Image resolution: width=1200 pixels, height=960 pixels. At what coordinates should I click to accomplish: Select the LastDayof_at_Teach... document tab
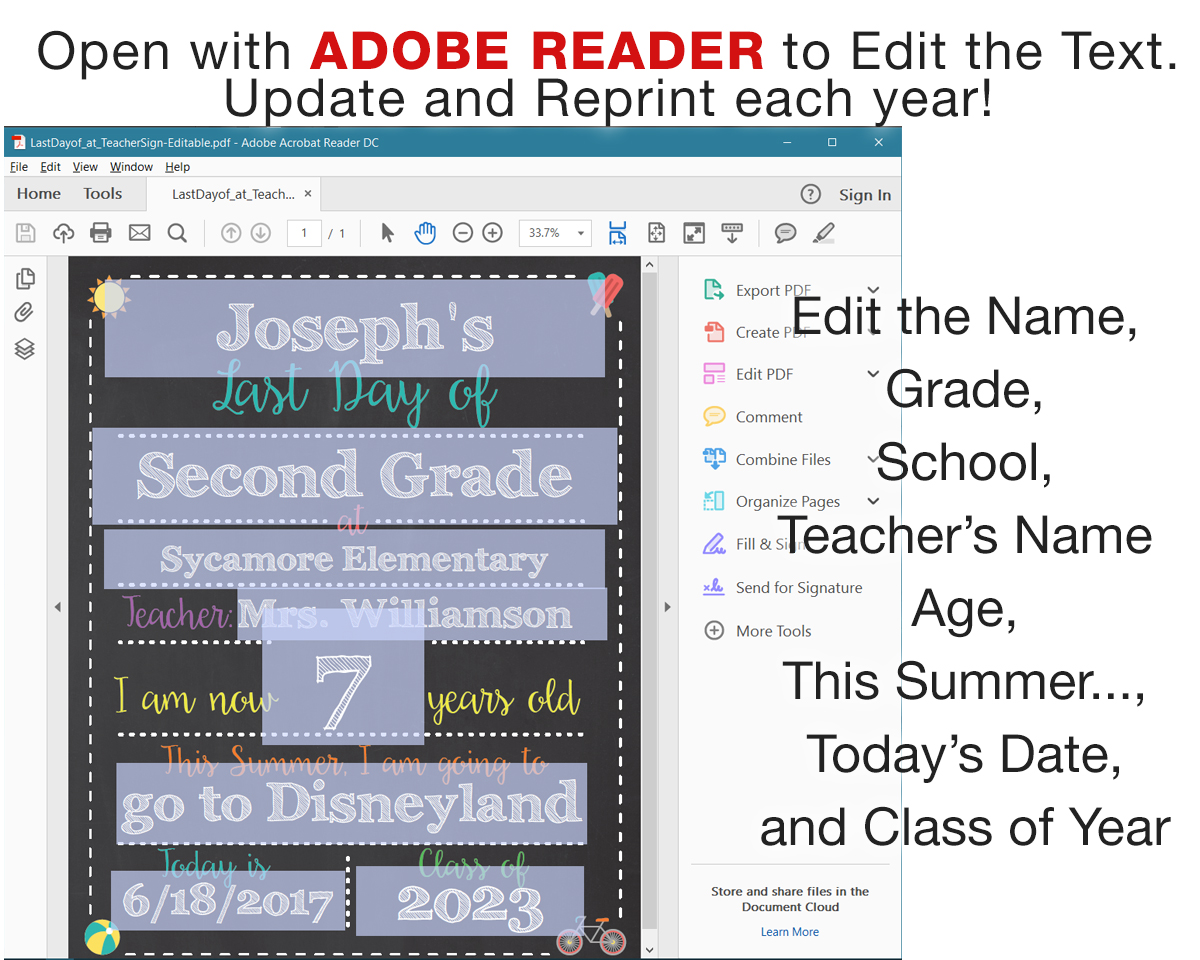coord(233,194)
